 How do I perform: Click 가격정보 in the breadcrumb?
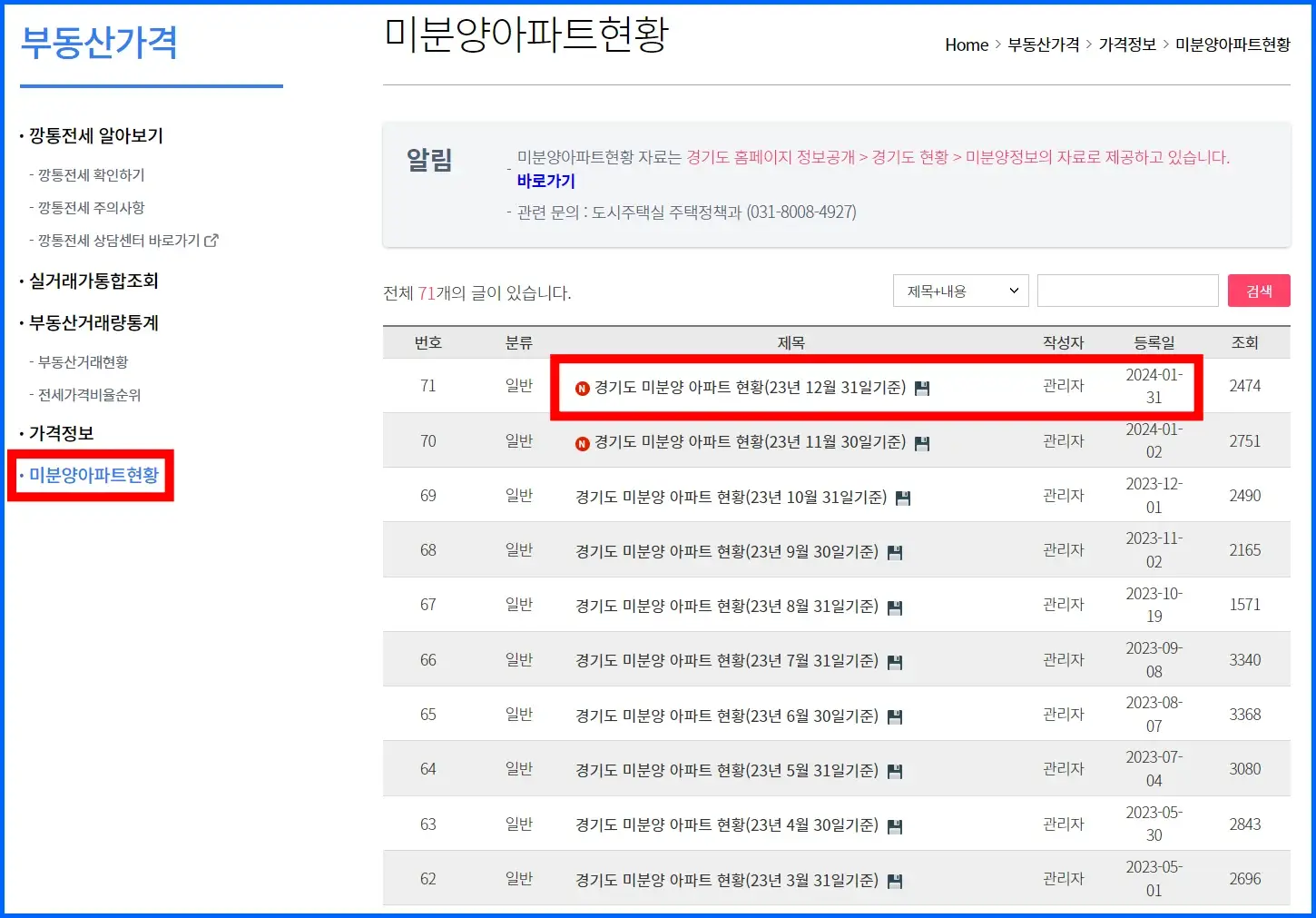[x=1127, y=44]
